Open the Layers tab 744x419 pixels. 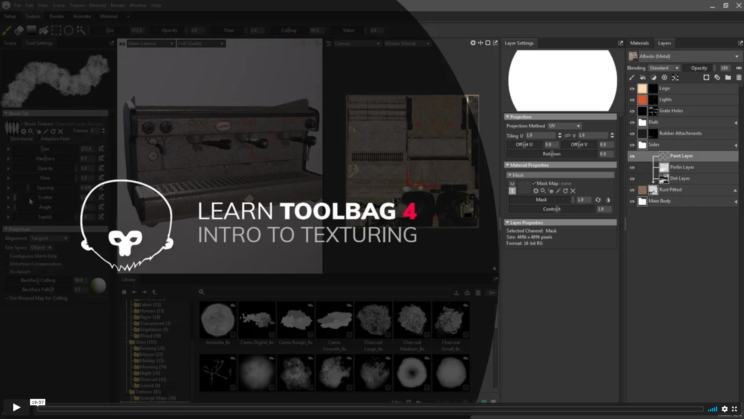click(664, 43)
